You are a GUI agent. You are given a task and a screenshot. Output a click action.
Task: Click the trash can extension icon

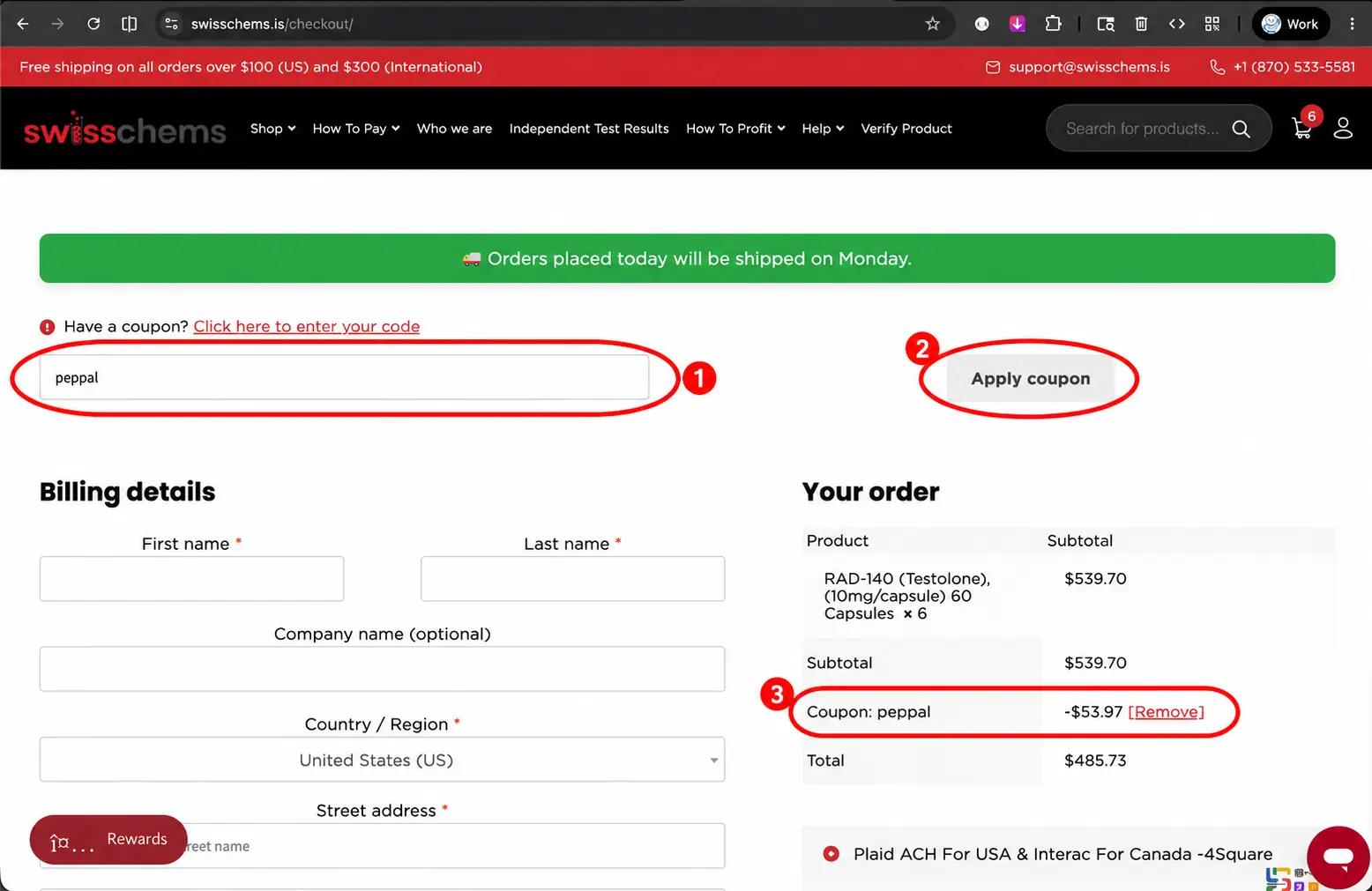point(1141,24)
